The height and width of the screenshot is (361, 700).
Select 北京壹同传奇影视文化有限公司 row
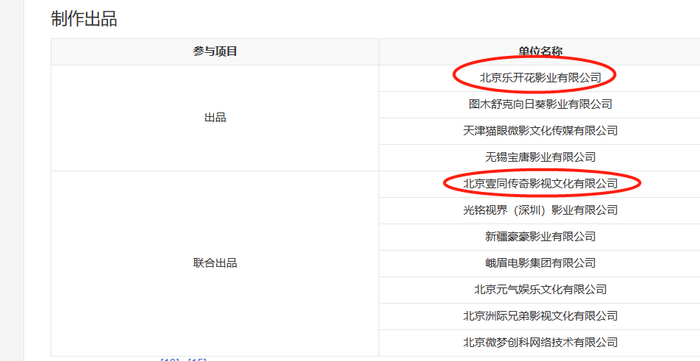pos(539,184)
